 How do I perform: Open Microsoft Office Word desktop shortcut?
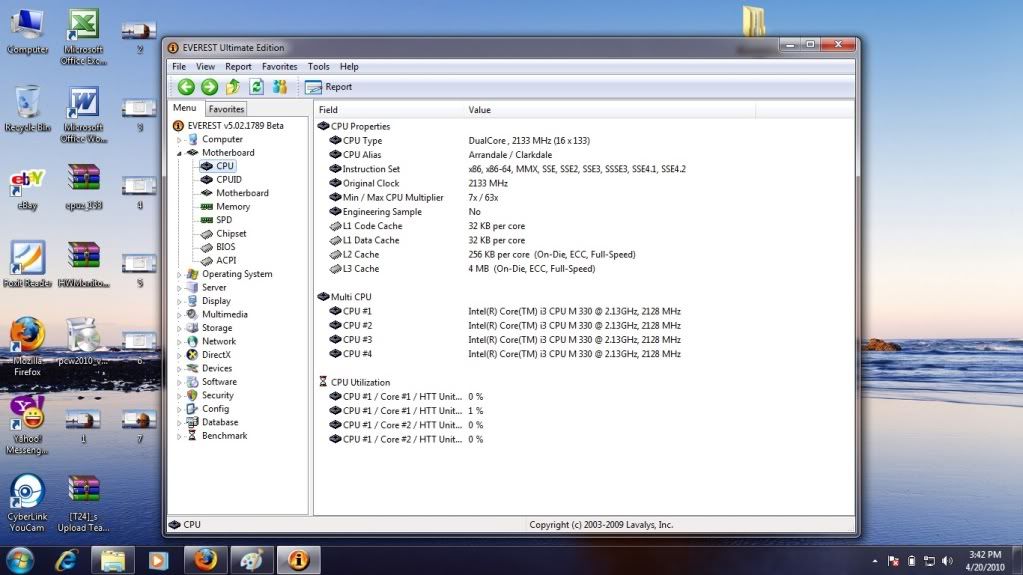[84, 115]
